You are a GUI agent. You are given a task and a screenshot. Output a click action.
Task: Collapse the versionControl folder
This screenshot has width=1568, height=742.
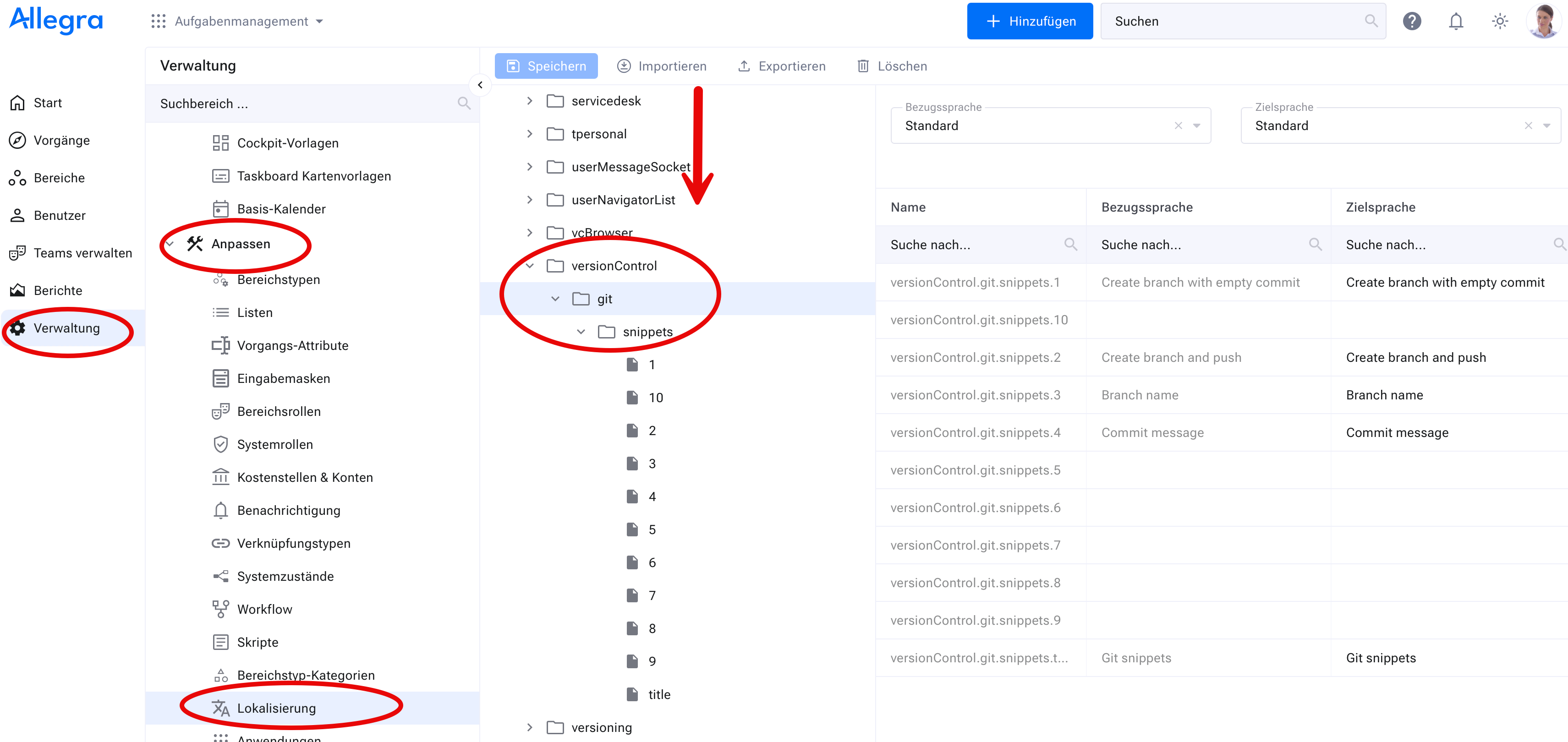(530, 266)
